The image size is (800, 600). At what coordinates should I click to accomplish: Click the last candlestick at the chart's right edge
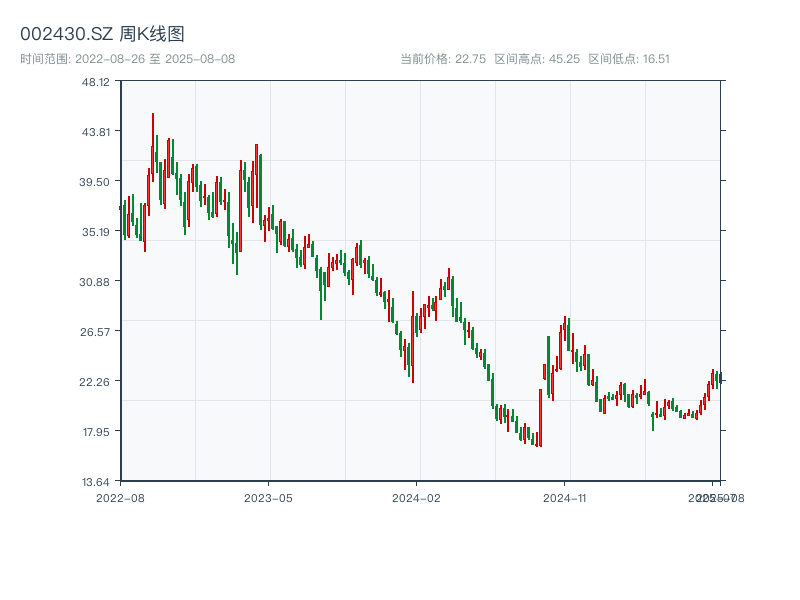pos(720,377)
